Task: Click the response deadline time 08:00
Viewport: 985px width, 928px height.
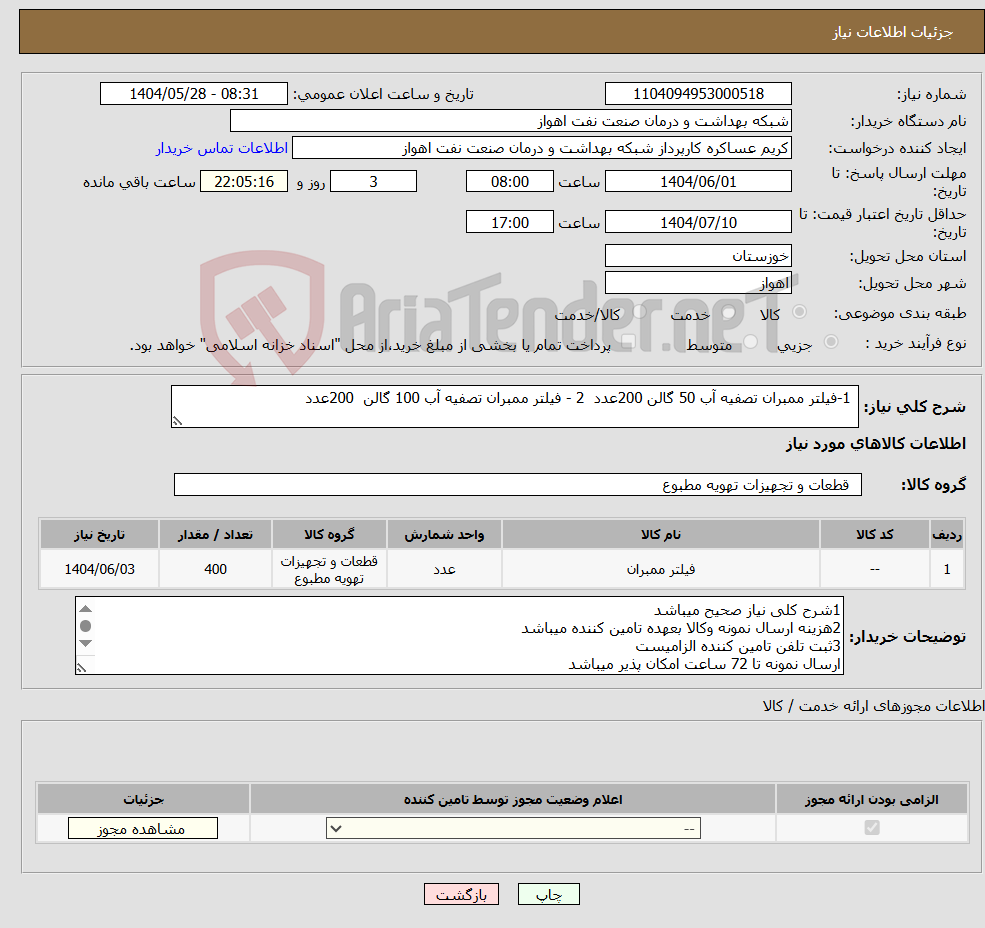Action: (x=509, y=182)
